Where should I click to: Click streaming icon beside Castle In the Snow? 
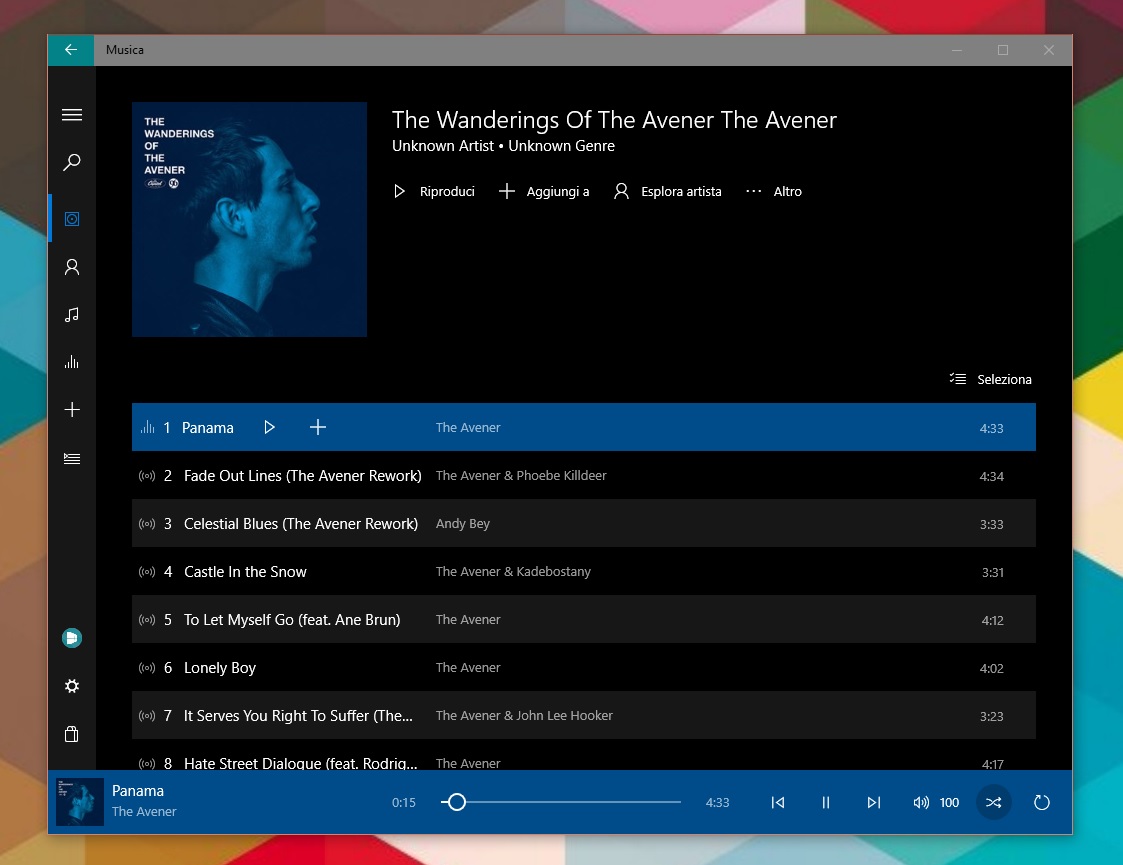[x=147, y=571]
